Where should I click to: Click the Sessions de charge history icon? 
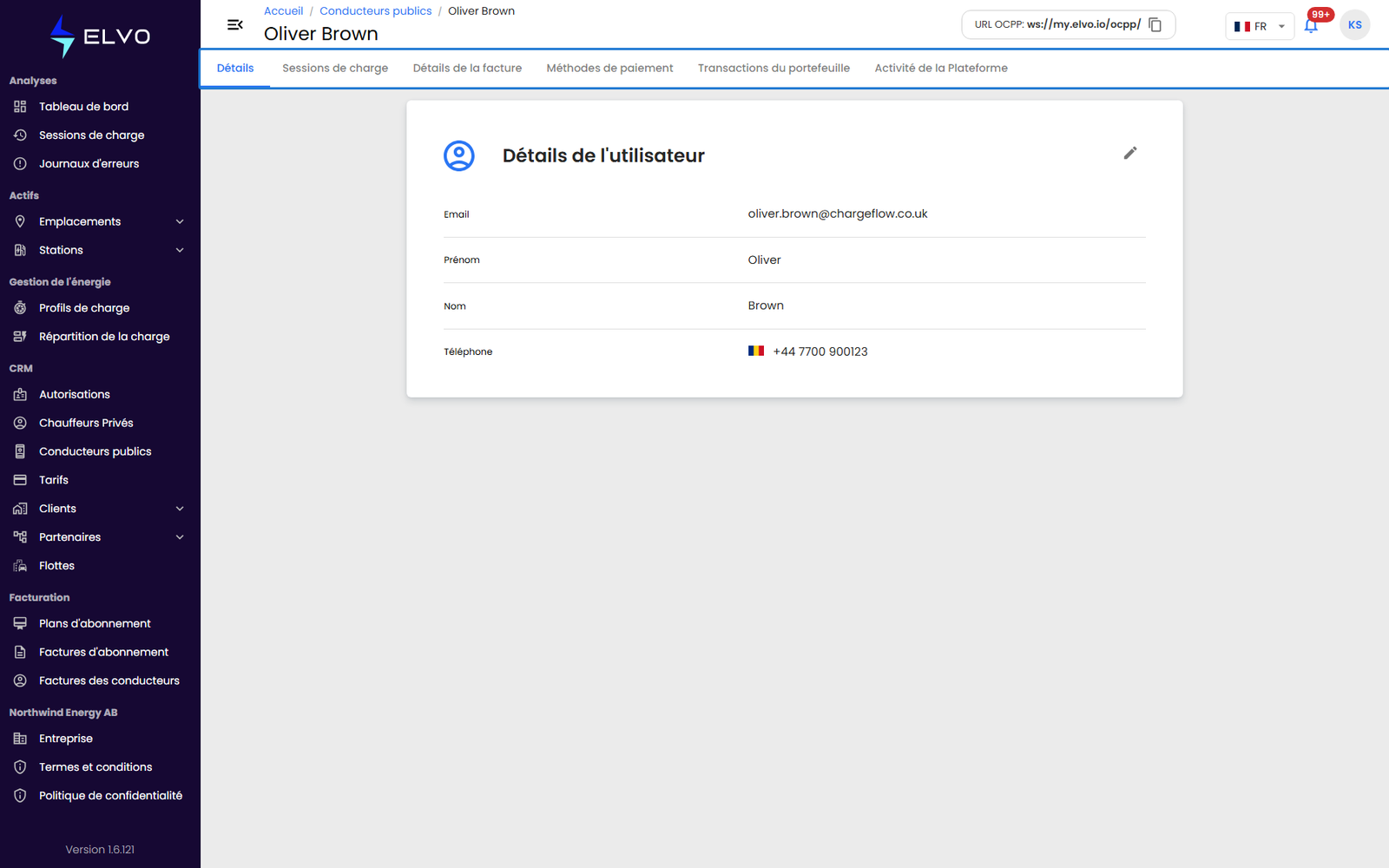pos(20,135)
